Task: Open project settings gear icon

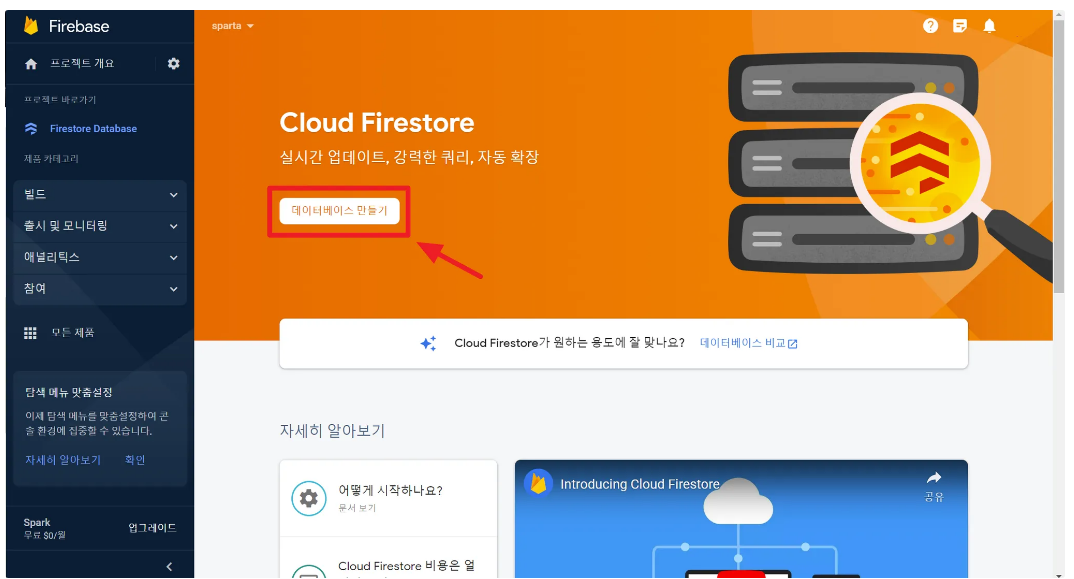Action: [173, 64]
